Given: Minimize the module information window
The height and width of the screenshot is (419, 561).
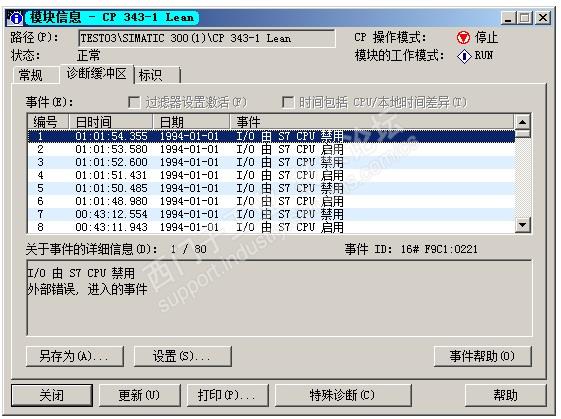Looking at the screenshot, I should [508, 18].
